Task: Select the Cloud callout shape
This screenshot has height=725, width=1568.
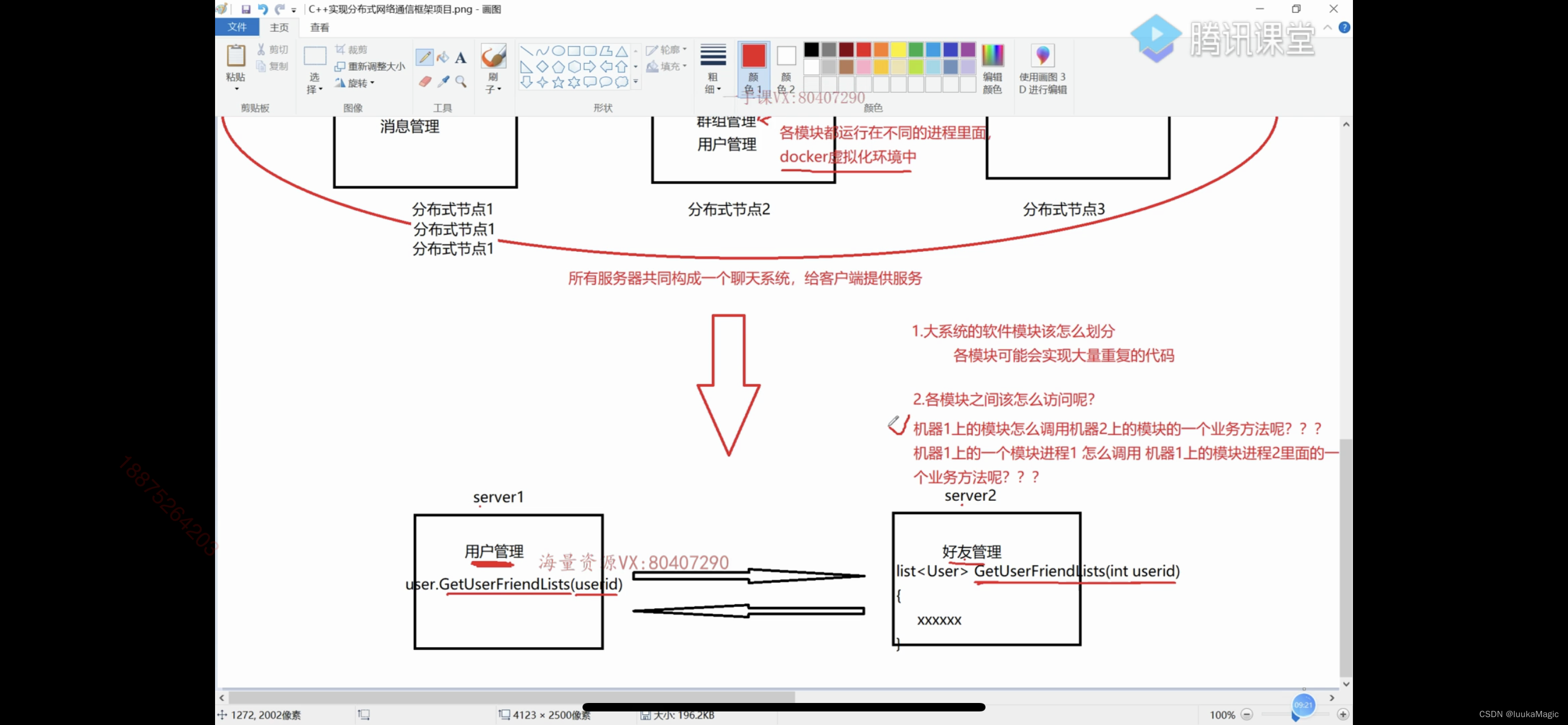Action: [x=621, y=81]
